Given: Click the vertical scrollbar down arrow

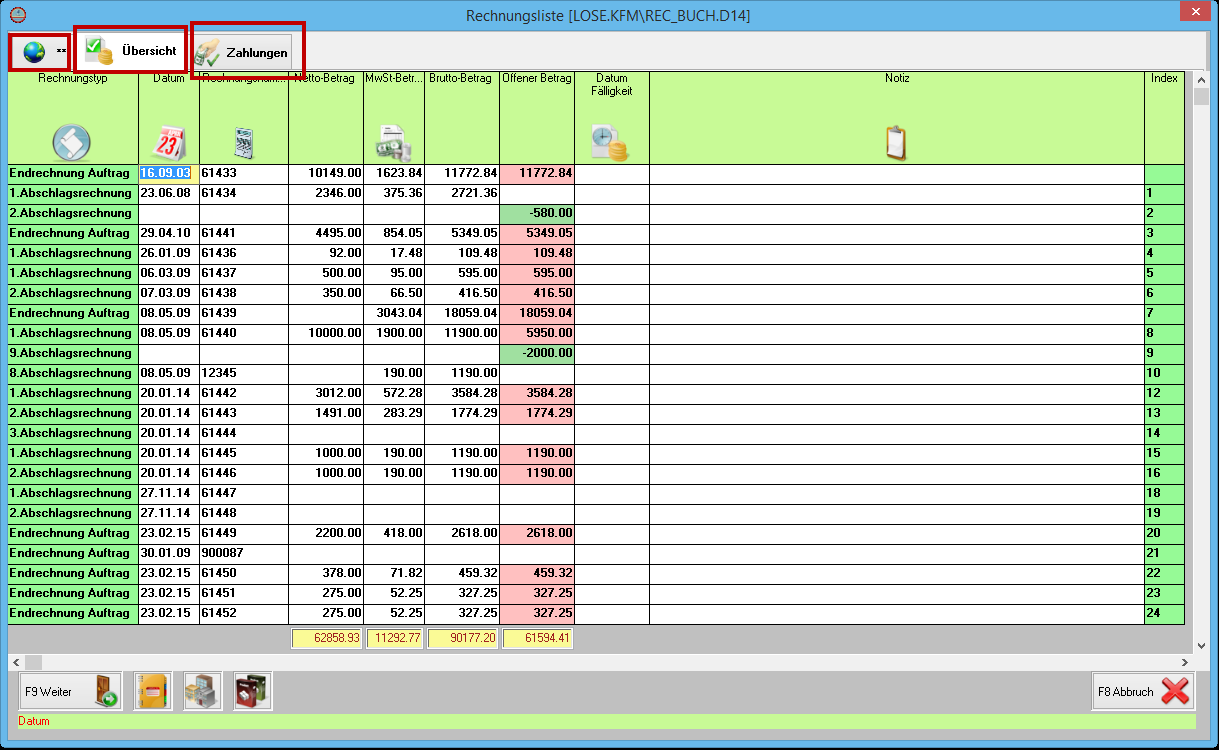Looking at the screenshot, I should [1201, 646].
